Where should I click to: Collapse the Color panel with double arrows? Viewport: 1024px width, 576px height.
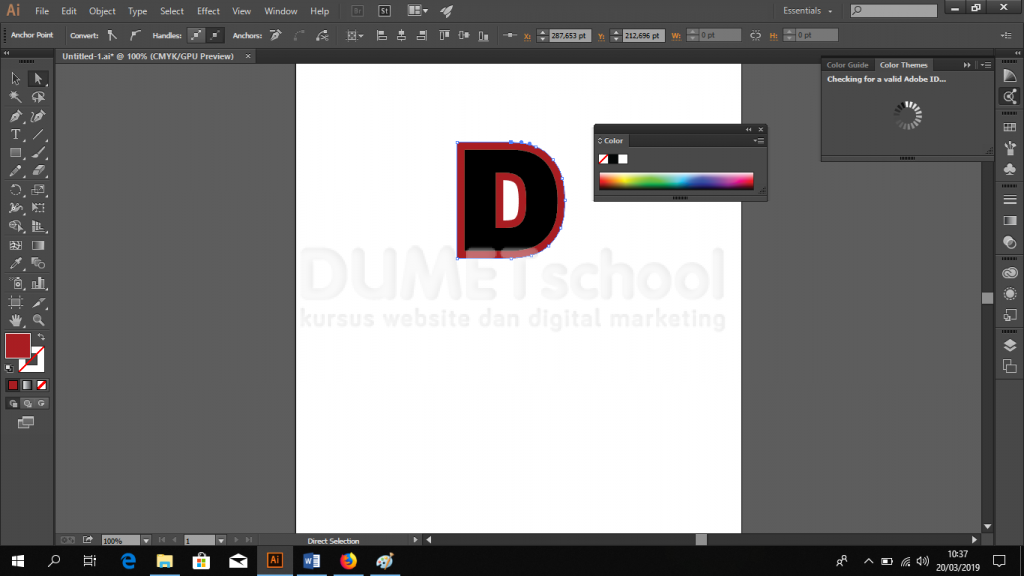pos(748,129)
